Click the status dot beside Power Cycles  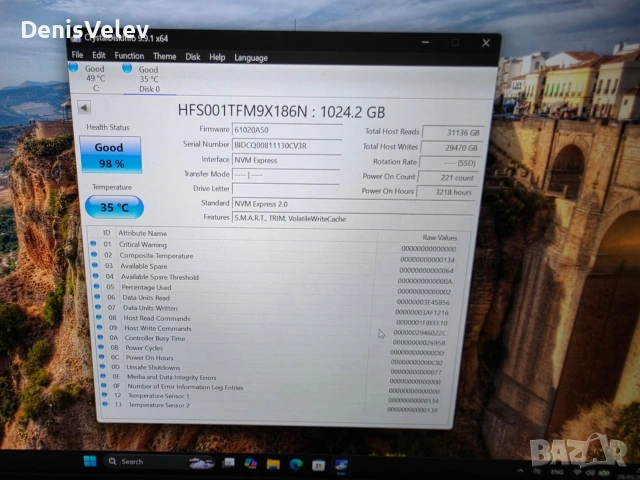pos(101,347)
